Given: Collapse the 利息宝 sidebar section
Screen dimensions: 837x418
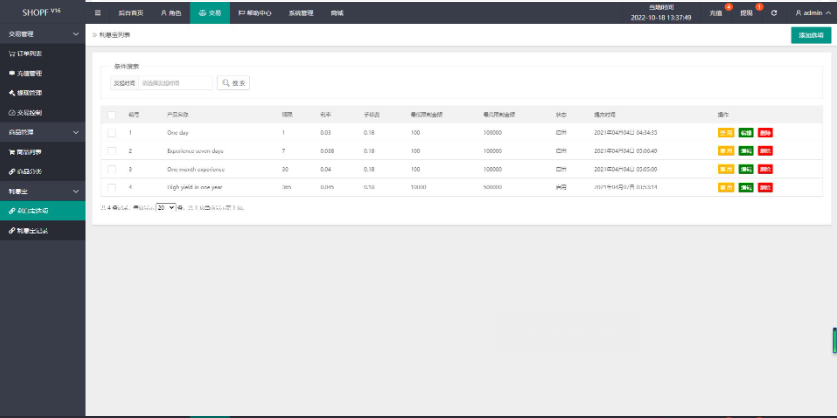Looking at the screenshot, I should point(42,191).
